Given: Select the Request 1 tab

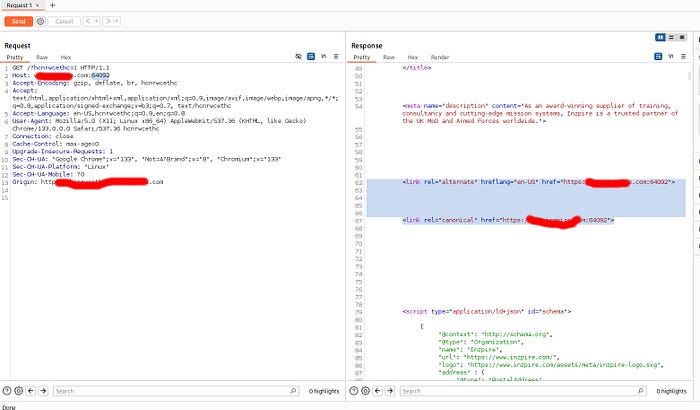Looking at the screenshot, I should point(19,5).
